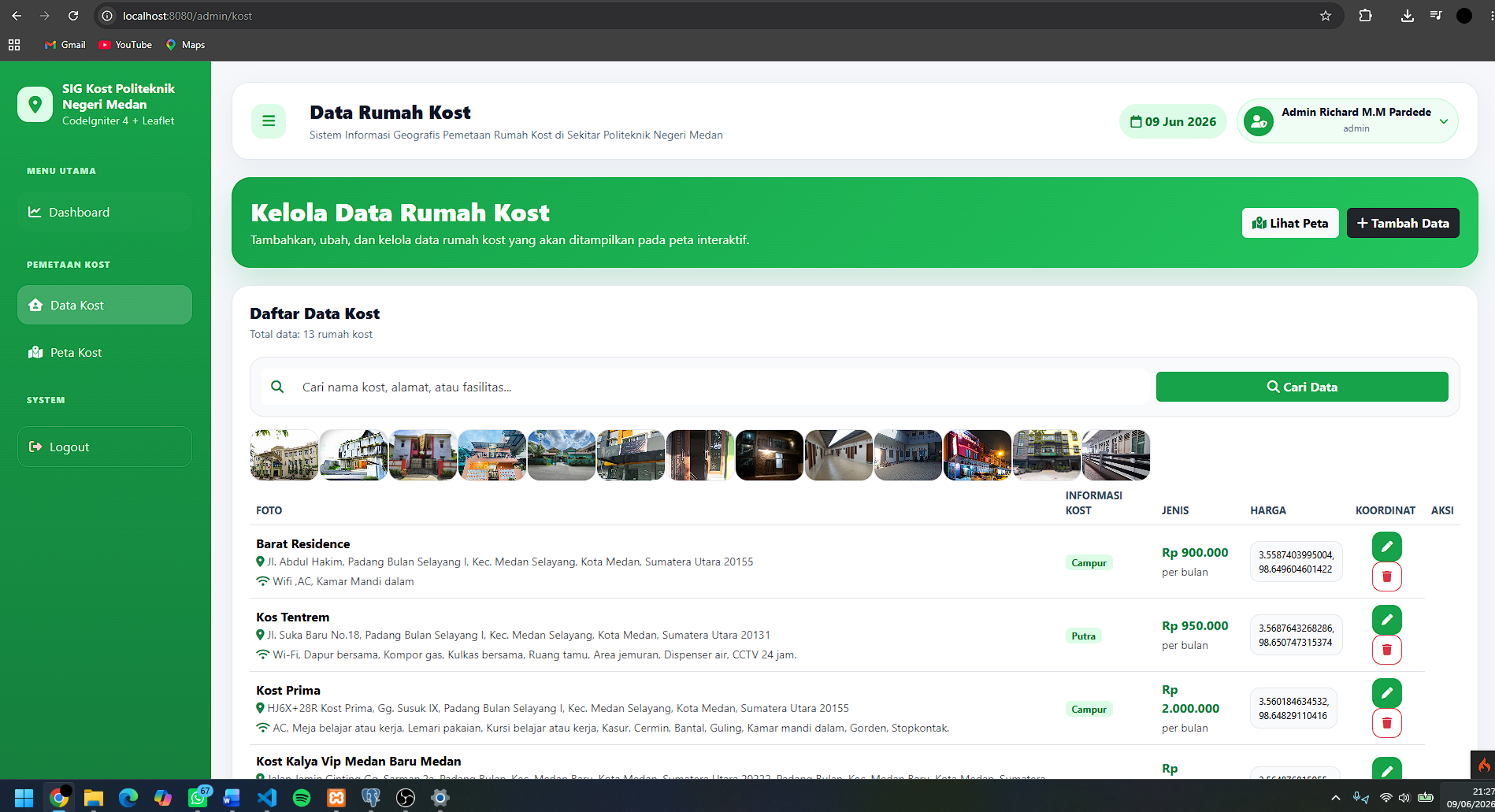Click the HARGA column header
The image size is (1495, 812).
tap(1268, 510)
